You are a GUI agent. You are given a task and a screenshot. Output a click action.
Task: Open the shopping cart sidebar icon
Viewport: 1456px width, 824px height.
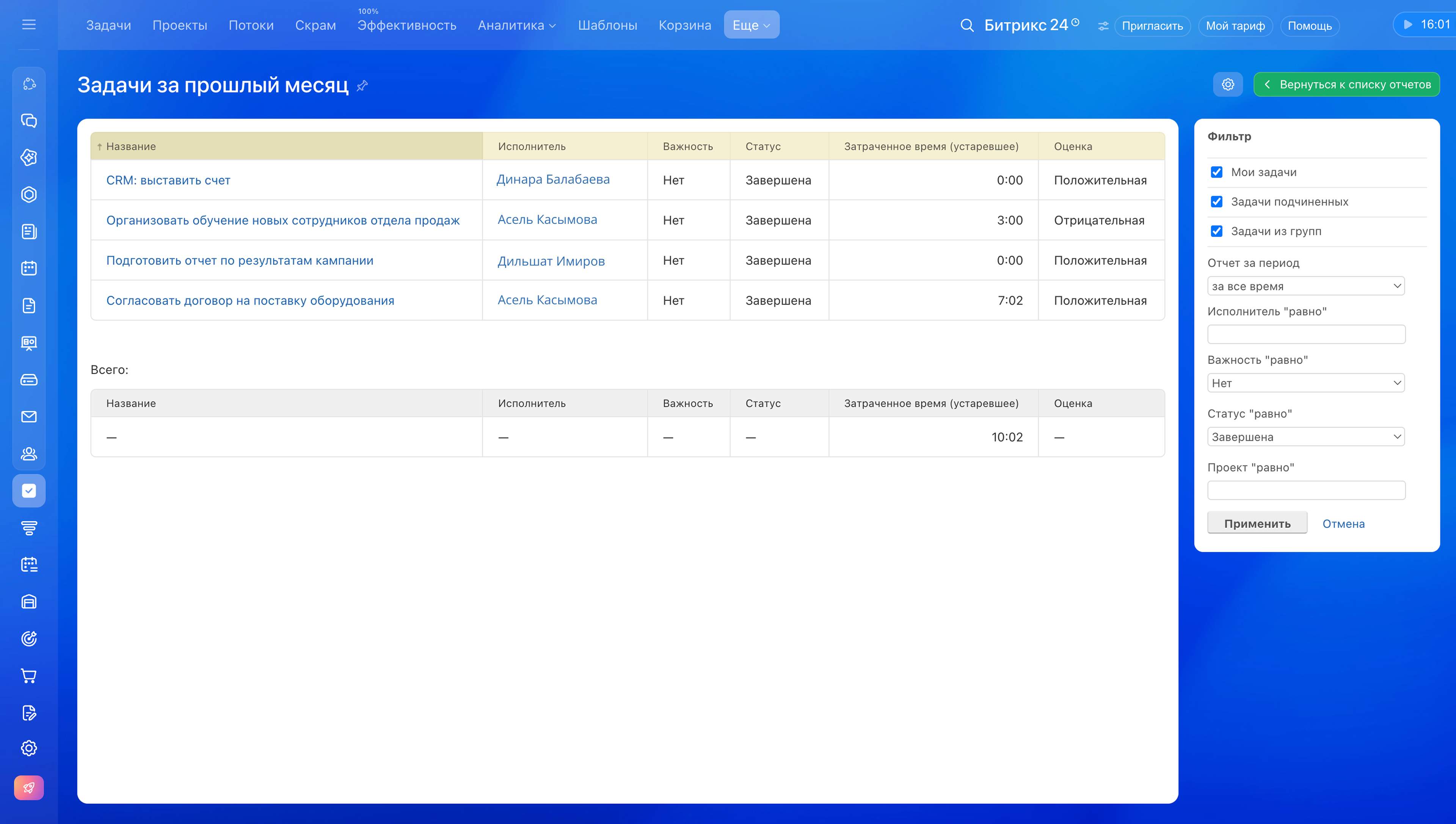click(29, 676)
